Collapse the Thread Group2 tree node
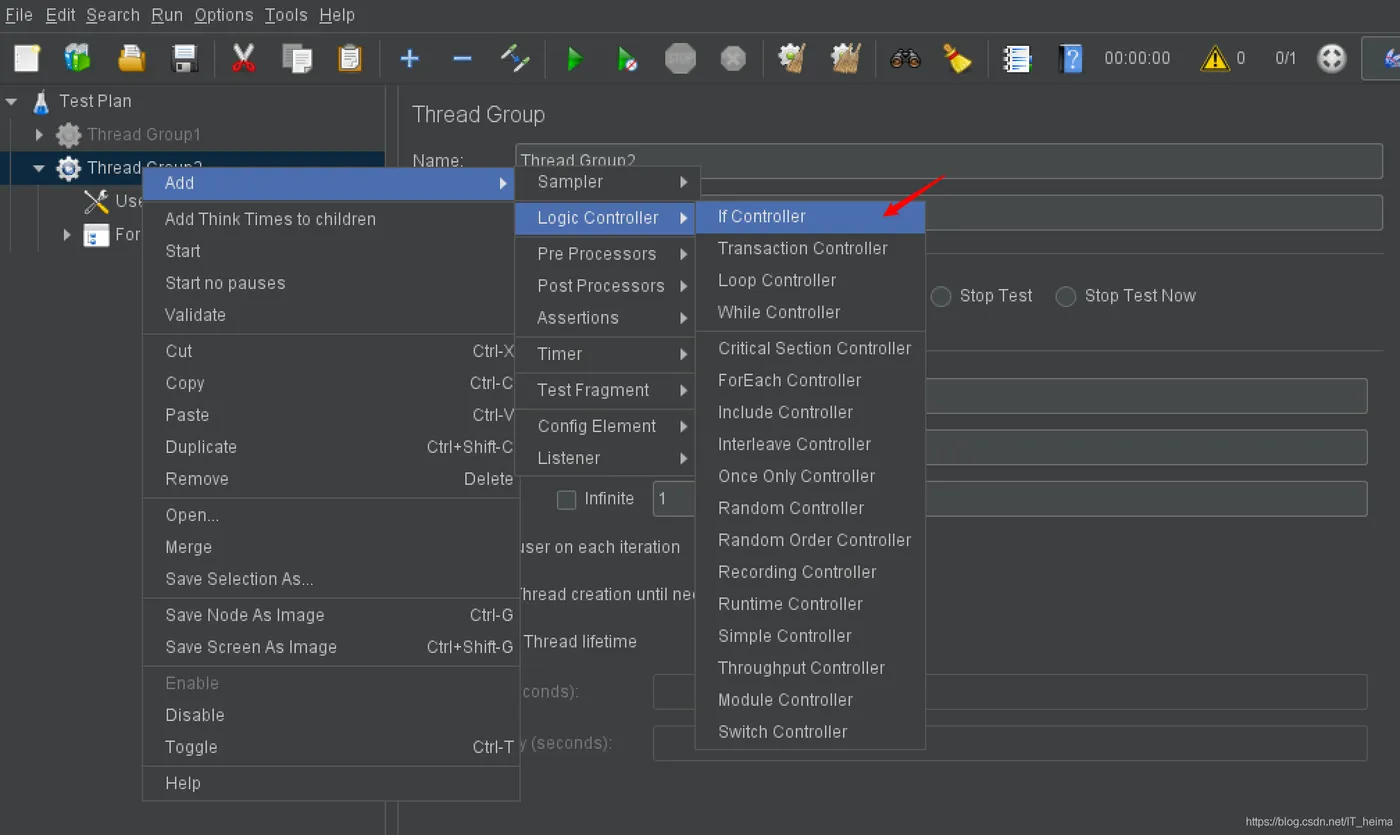The width and height of the screenshot is (1400, 835). (39, 168)
